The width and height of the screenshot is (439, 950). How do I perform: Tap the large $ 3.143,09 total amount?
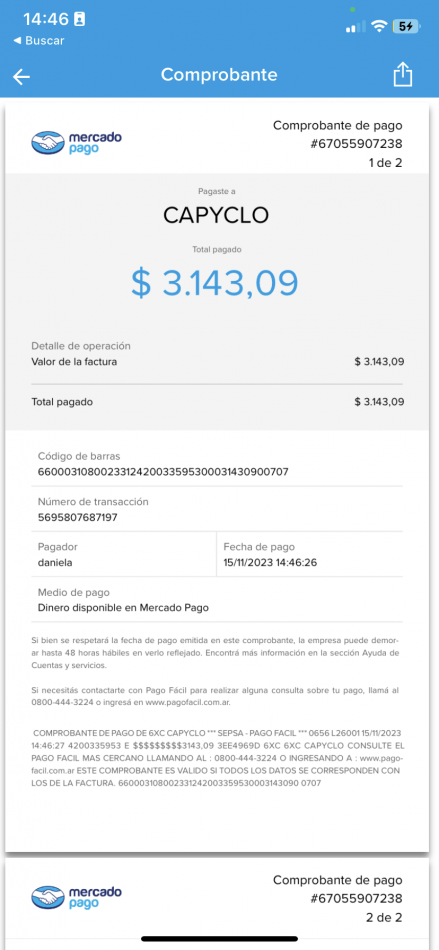pos(215,282)
